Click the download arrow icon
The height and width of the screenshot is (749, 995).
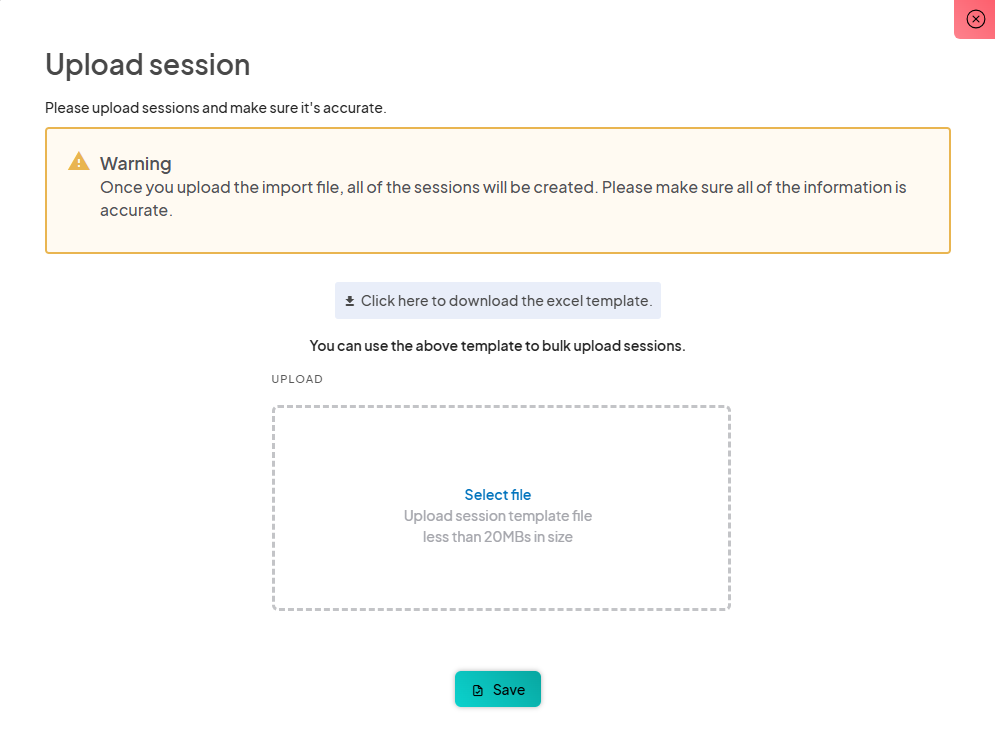click(350, 301)
